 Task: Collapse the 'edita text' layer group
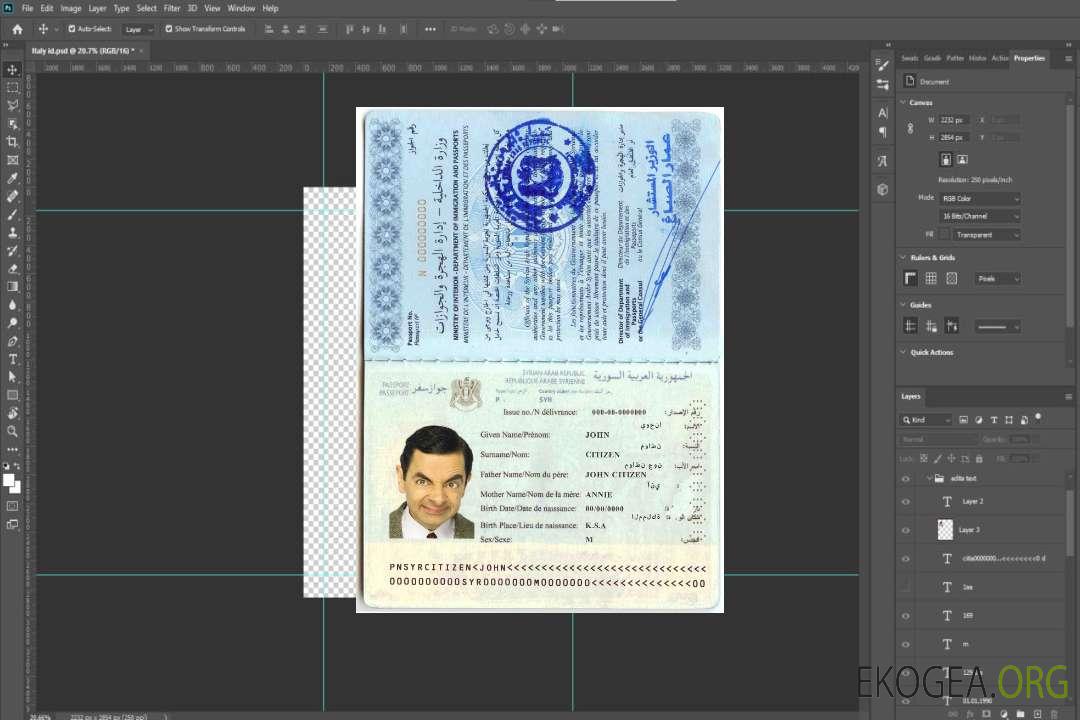(929, 478)
